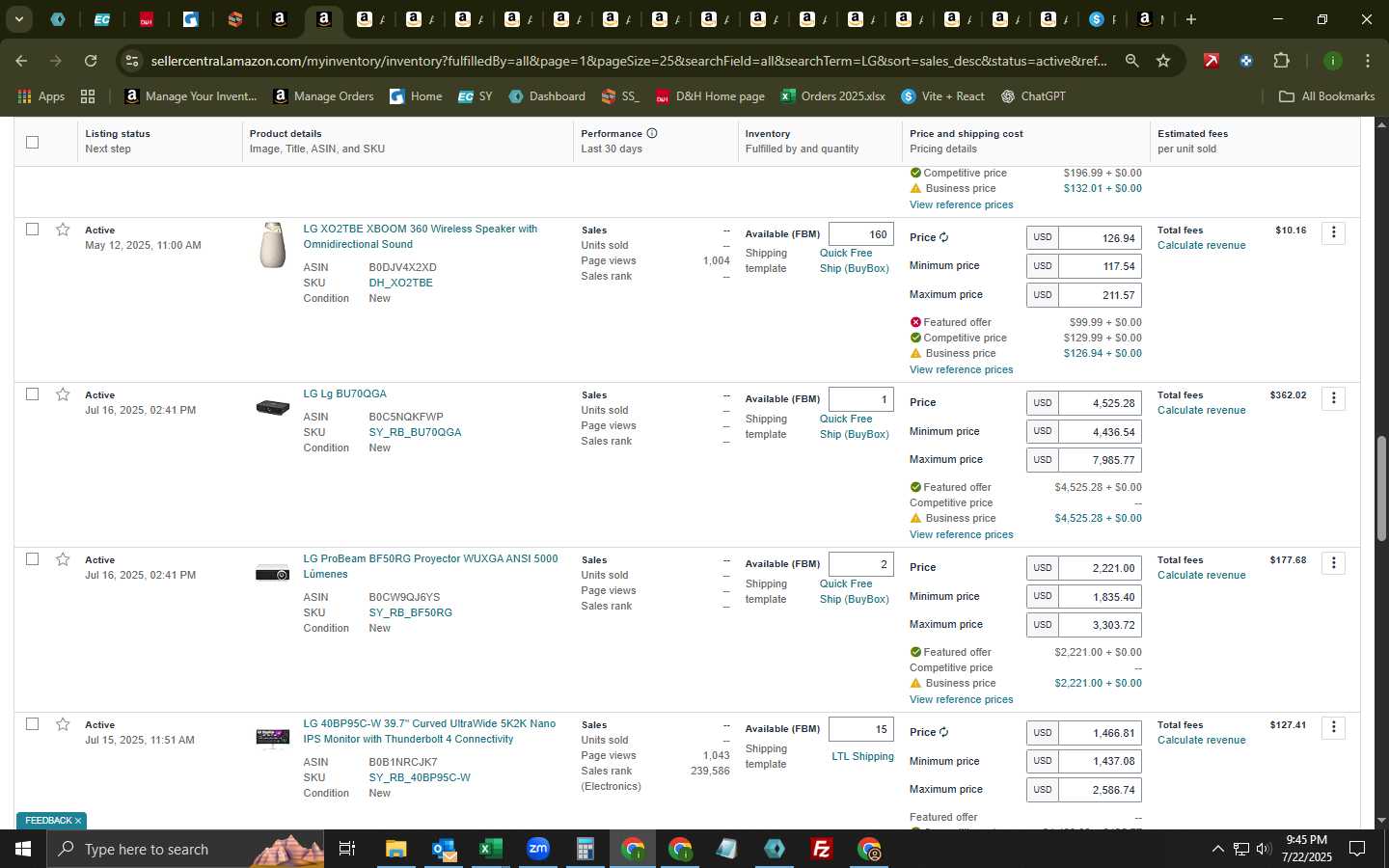Open the Orders 2025.xlsx bookmark
The width and height of the screenshot is (1389, 868).
(x=833, y=96)
